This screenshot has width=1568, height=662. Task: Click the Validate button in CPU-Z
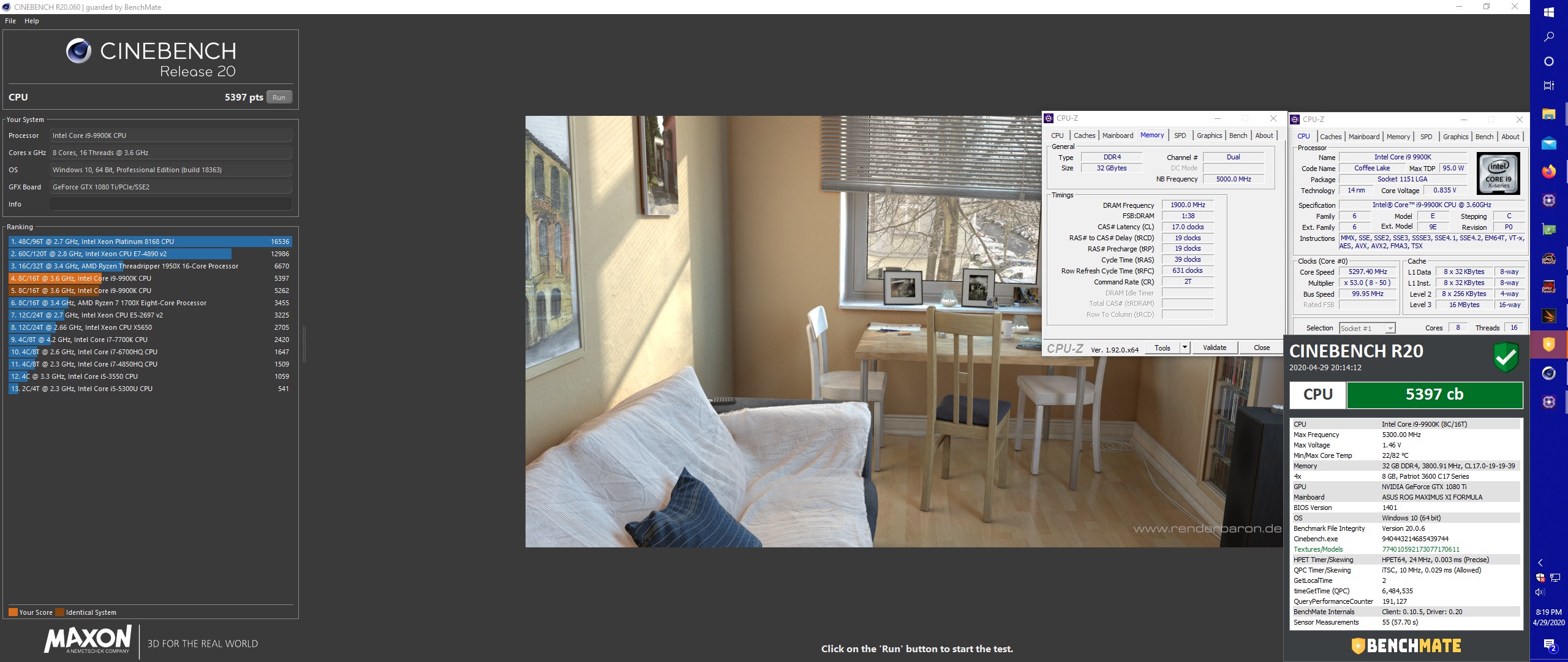1215,348
